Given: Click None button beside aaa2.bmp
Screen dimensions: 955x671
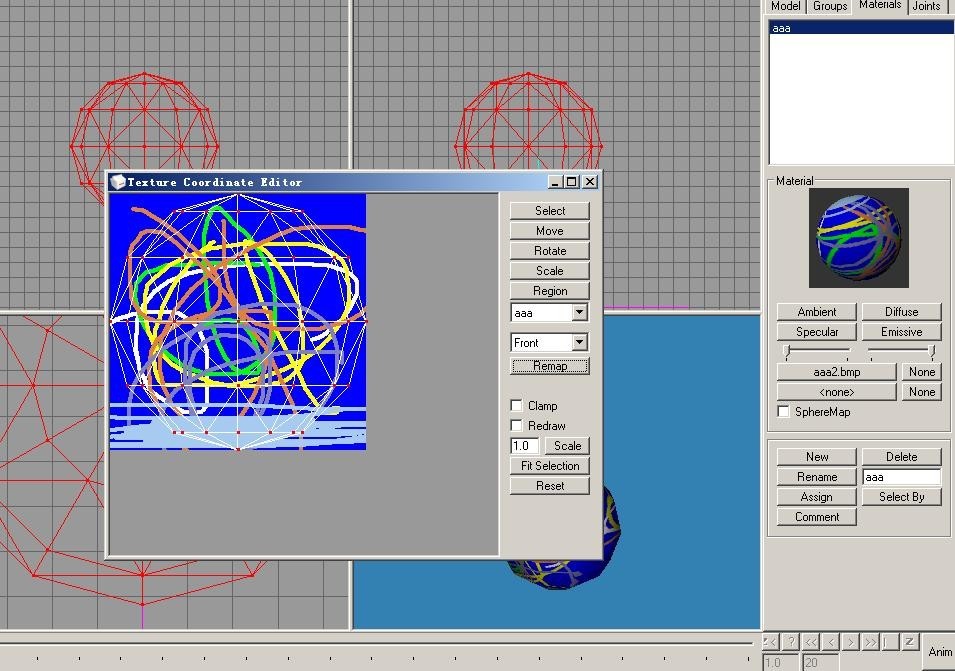Looking at the screenshot, I should pos(922,372).
